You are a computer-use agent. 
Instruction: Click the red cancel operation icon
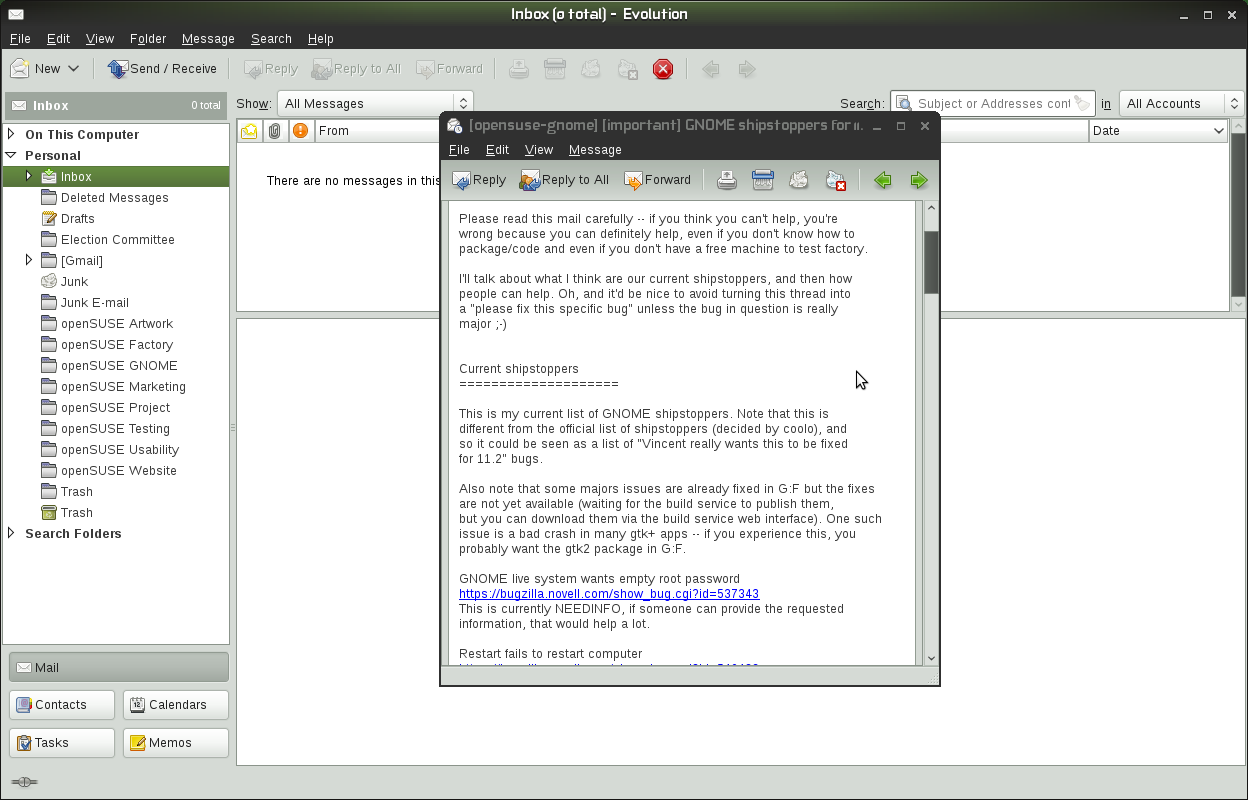coord(663,69)
